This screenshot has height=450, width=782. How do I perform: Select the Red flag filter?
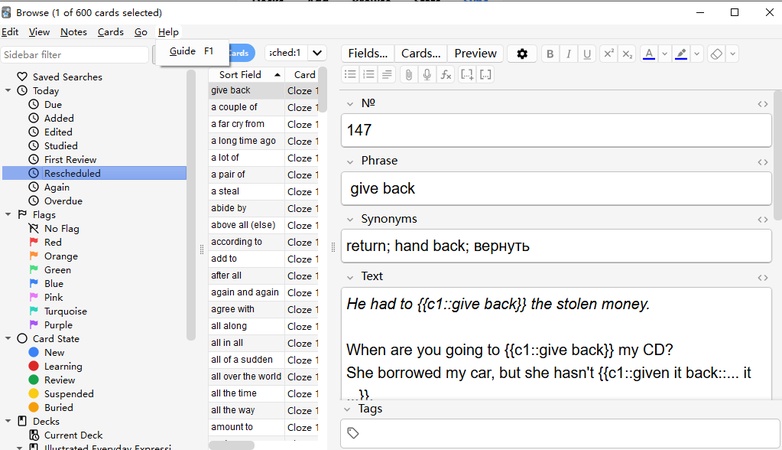point(53,242)
